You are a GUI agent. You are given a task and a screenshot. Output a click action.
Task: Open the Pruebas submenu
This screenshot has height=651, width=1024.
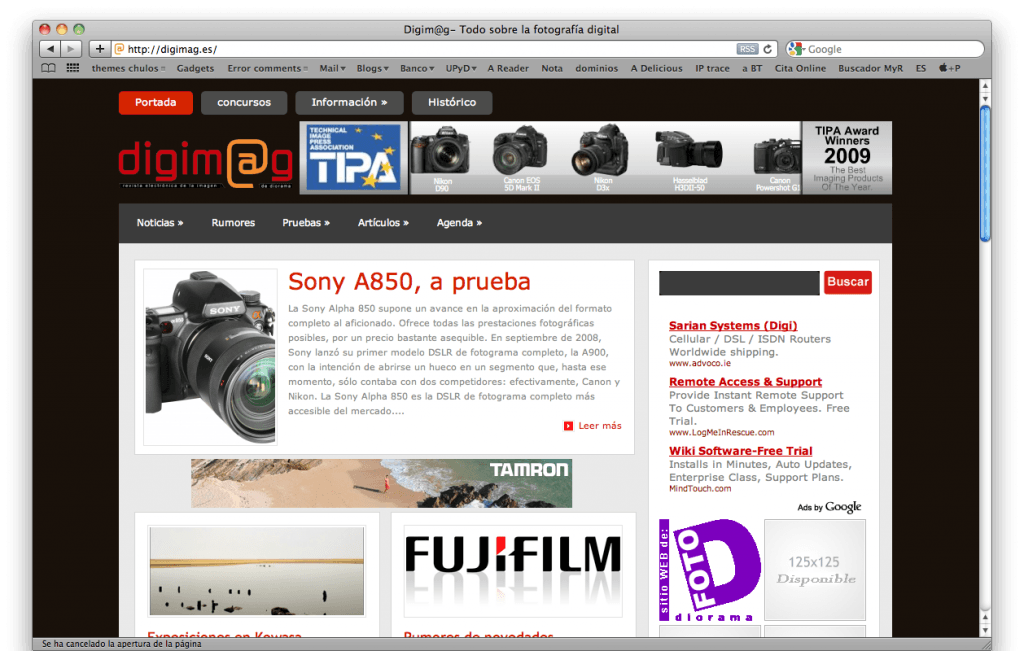(x=306, y=223)
